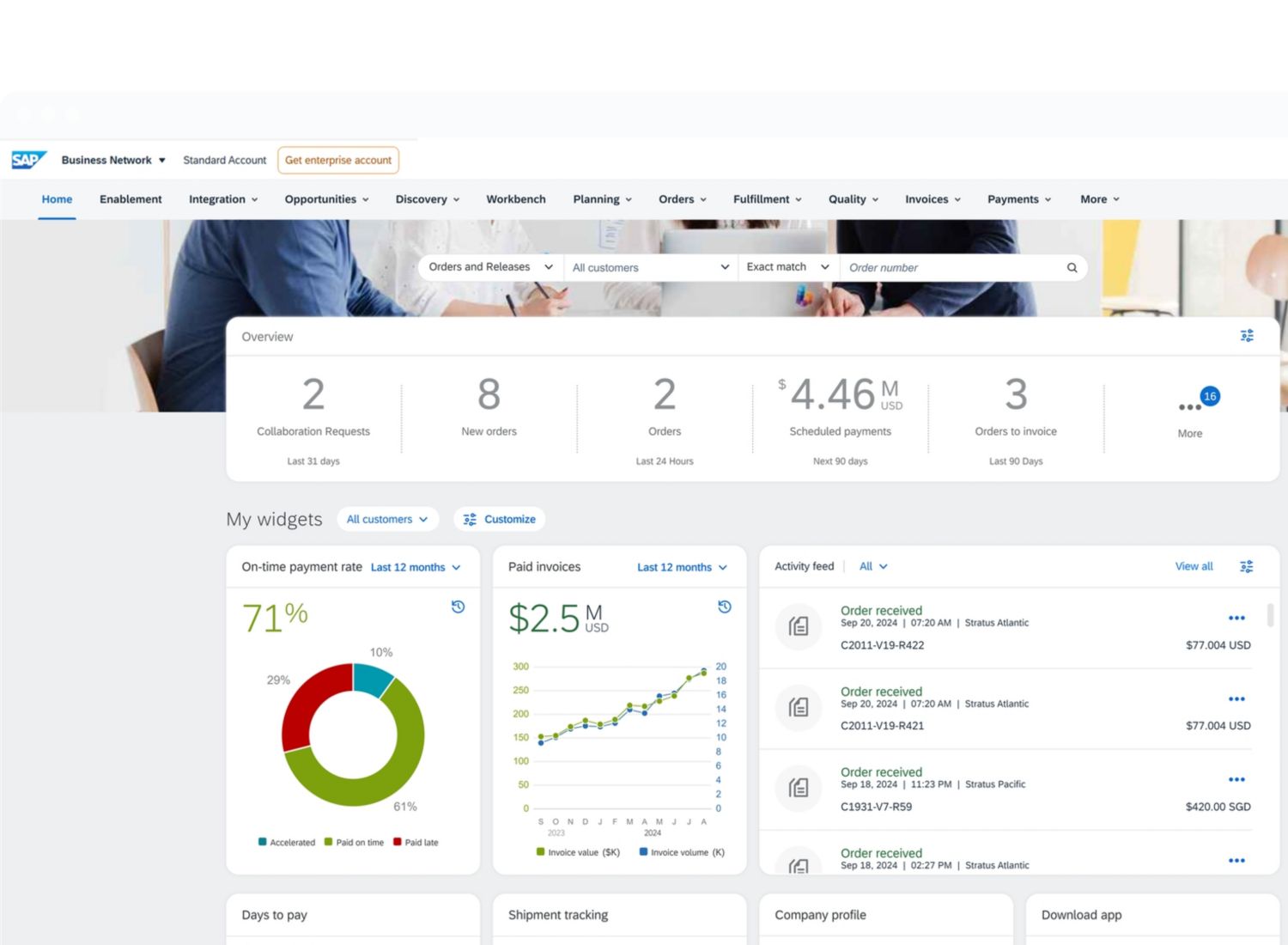
Task: Expand Paid invoices Last 12 months dropdown
Action: 682,567
